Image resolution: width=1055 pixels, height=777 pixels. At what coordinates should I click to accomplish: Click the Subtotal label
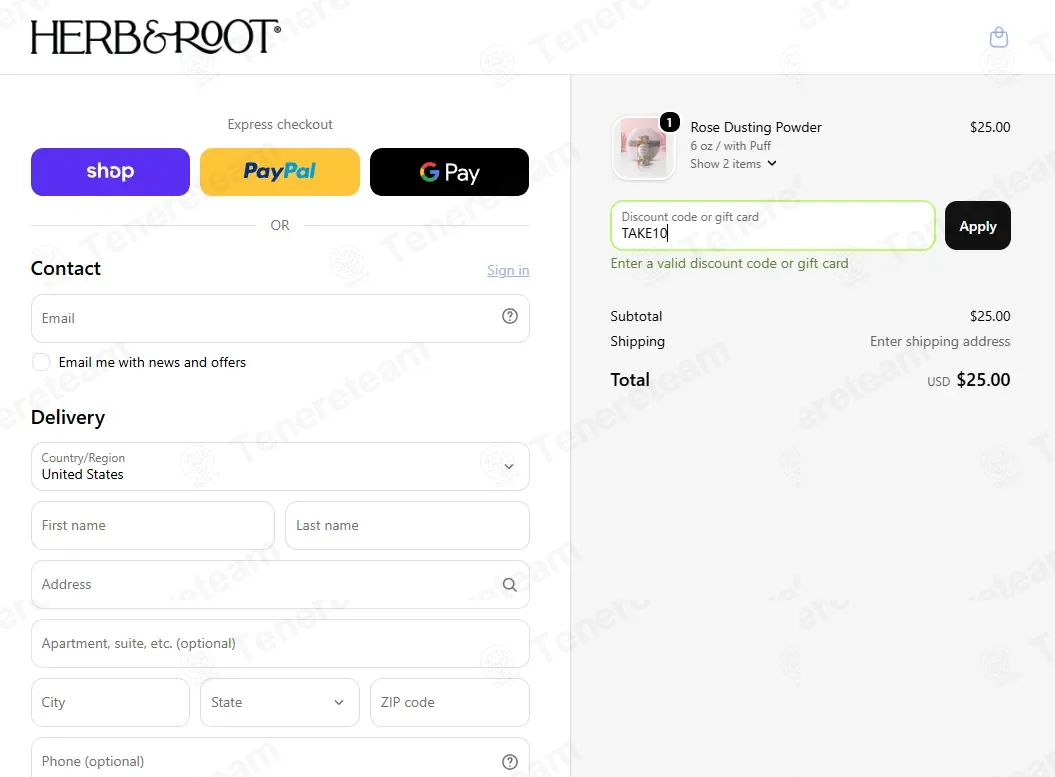pyautogui.click(x=636, y=316)
